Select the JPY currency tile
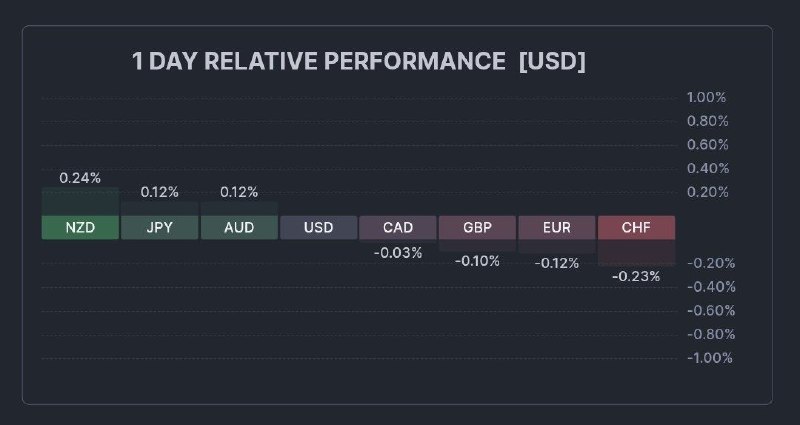The image size is (800, 425). click(x=160, y=228)
